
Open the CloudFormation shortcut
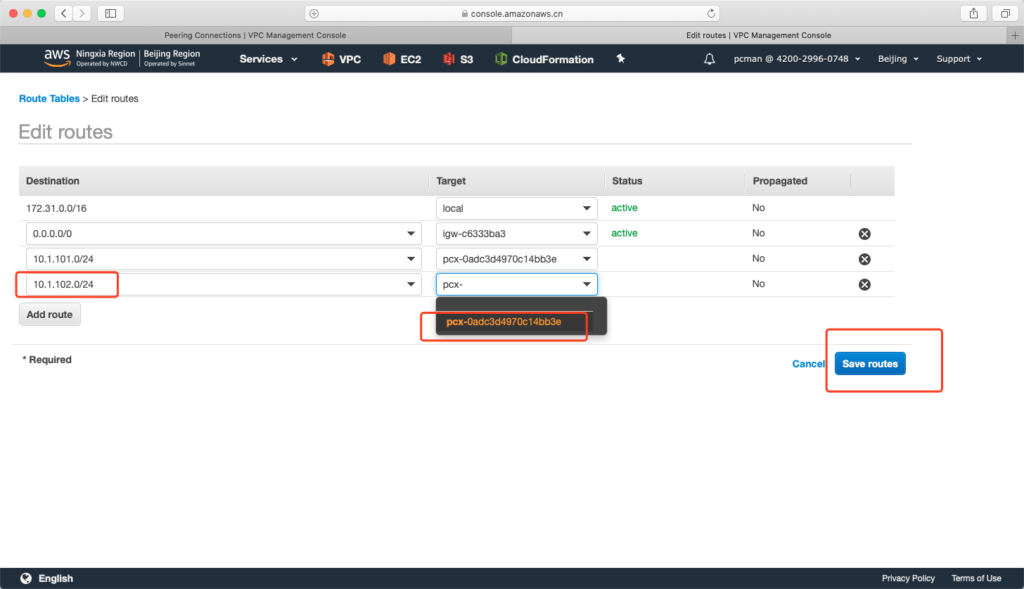click(544, 59)
